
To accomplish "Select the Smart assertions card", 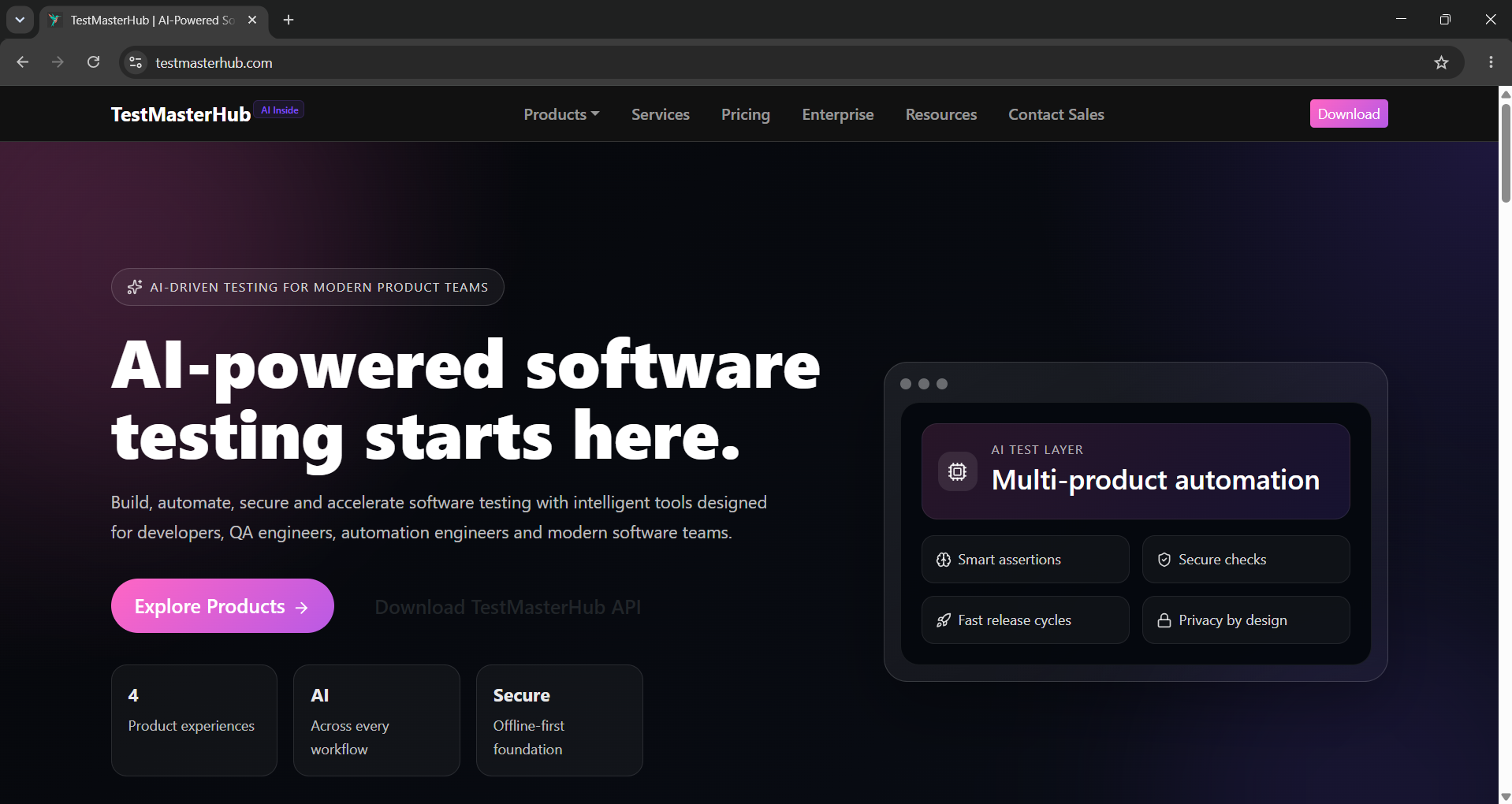I will pos(1025,560).
